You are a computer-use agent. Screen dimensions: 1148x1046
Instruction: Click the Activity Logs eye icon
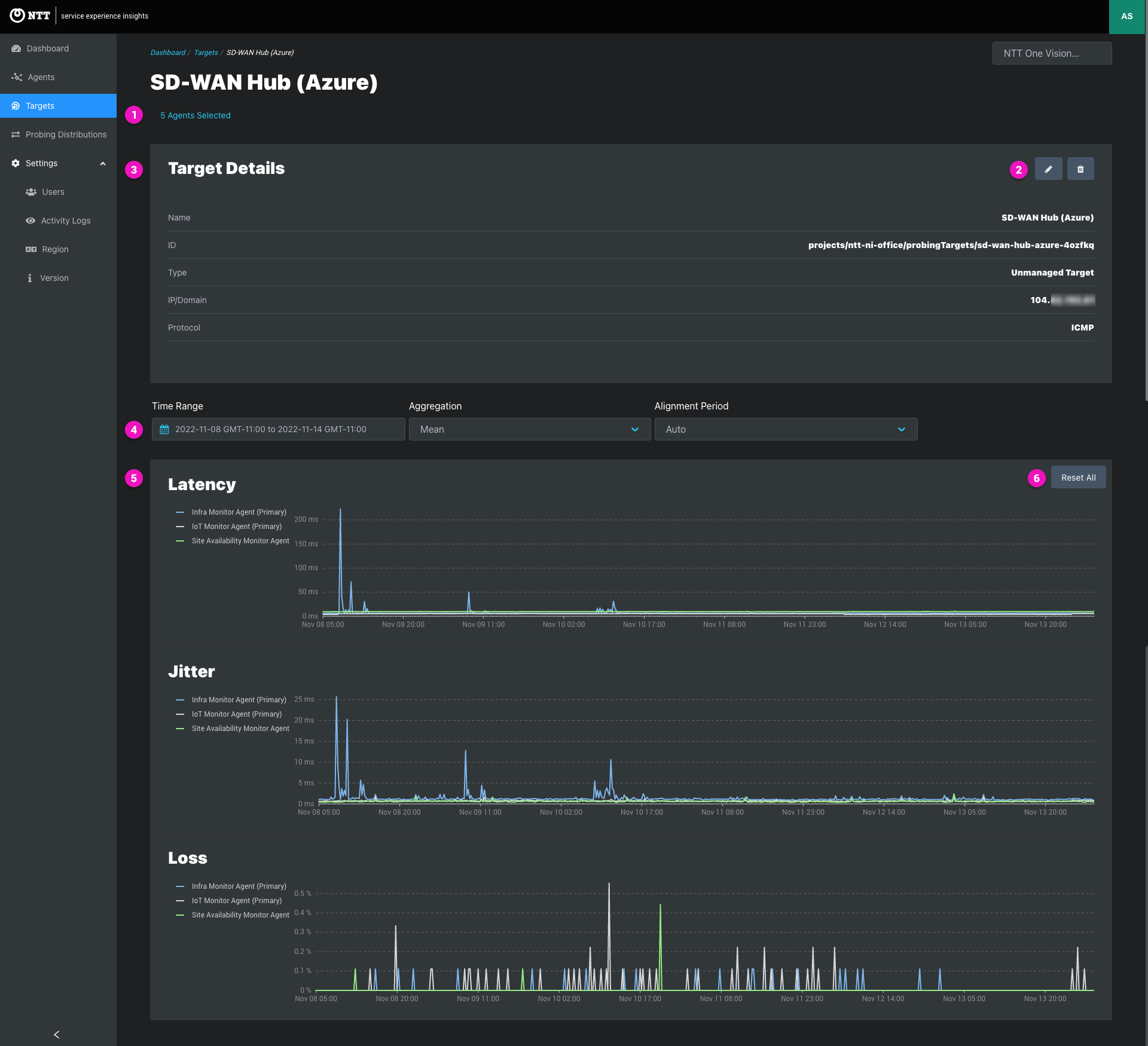click(30, 221)
